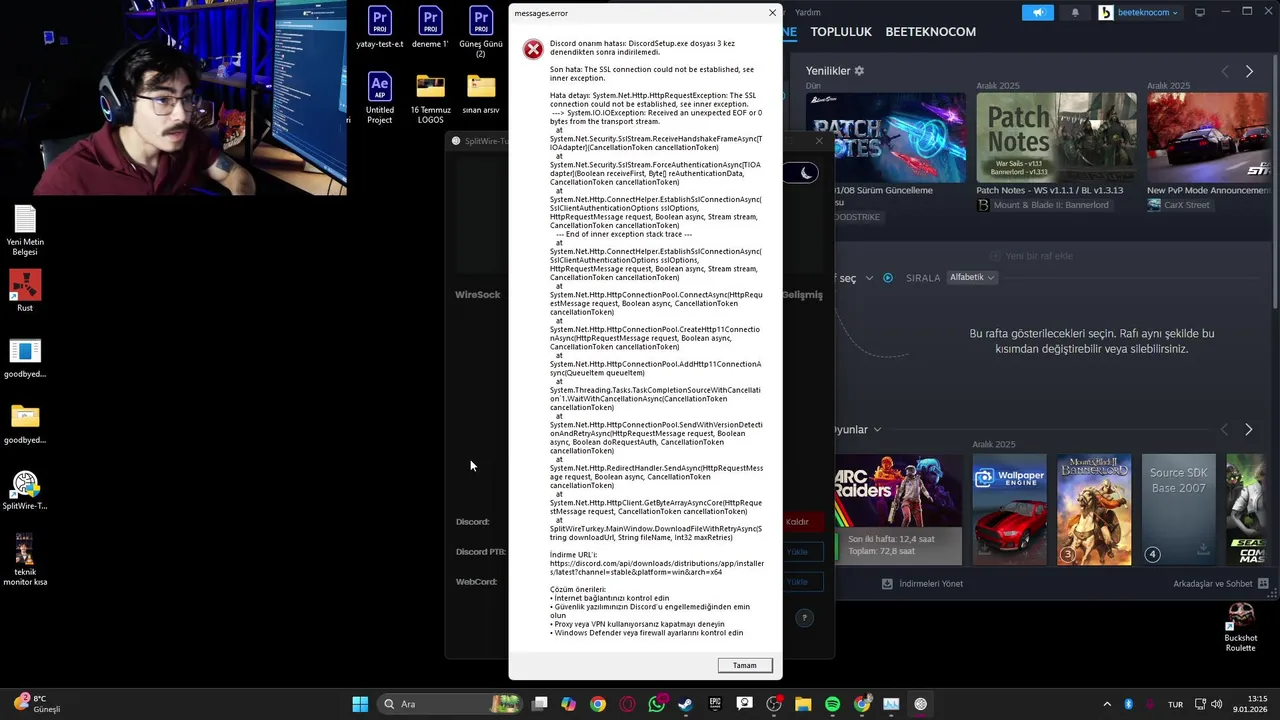Select the Source SDK Base 2007 tile
The height and width of the screenshot is (720, 1280).
point(1179,509)
